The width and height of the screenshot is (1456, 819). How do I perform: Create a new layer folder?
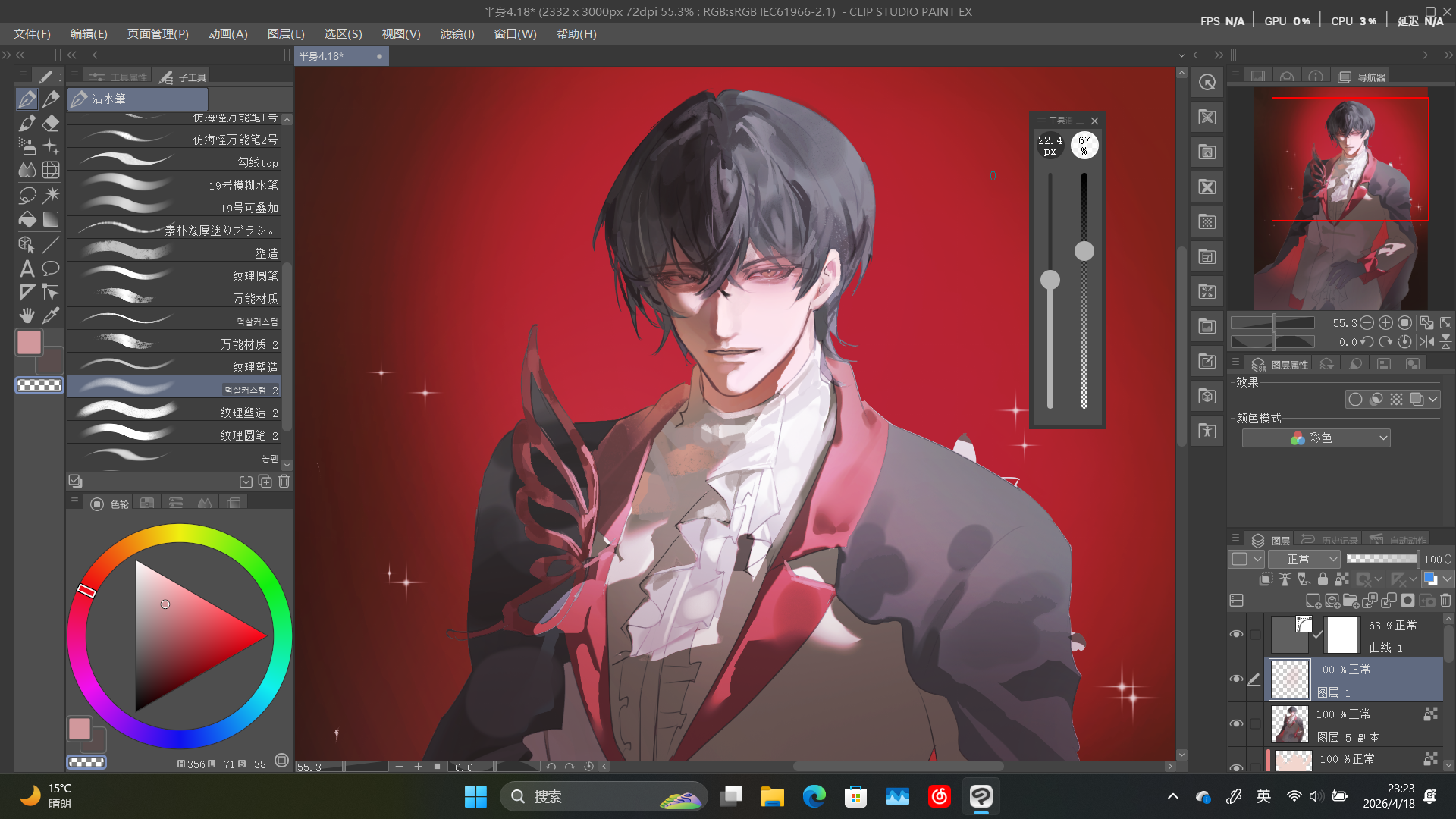1351,601
